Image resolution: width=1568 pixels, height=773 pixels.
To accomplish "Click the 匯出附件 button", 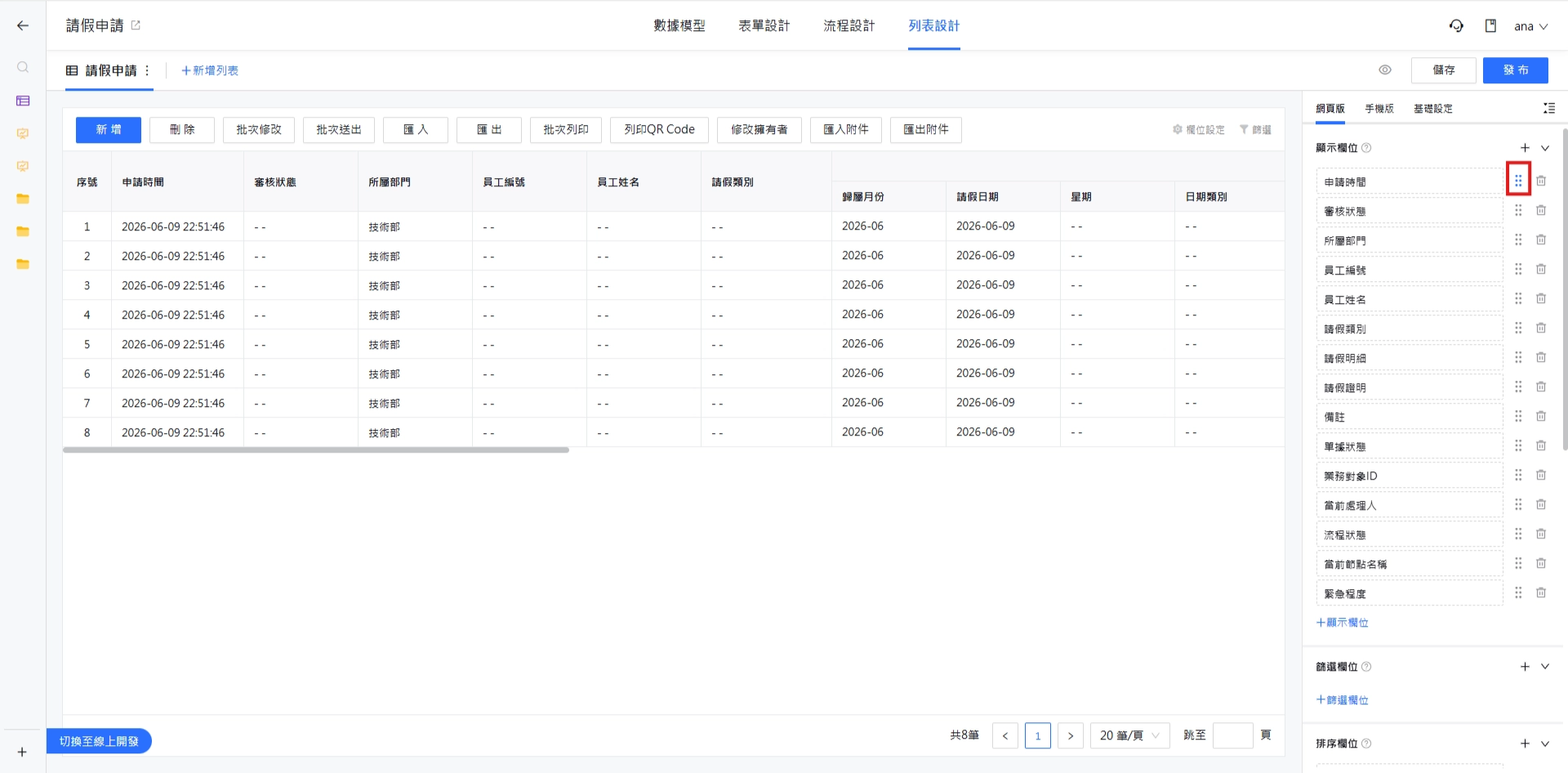I will 926,130.
